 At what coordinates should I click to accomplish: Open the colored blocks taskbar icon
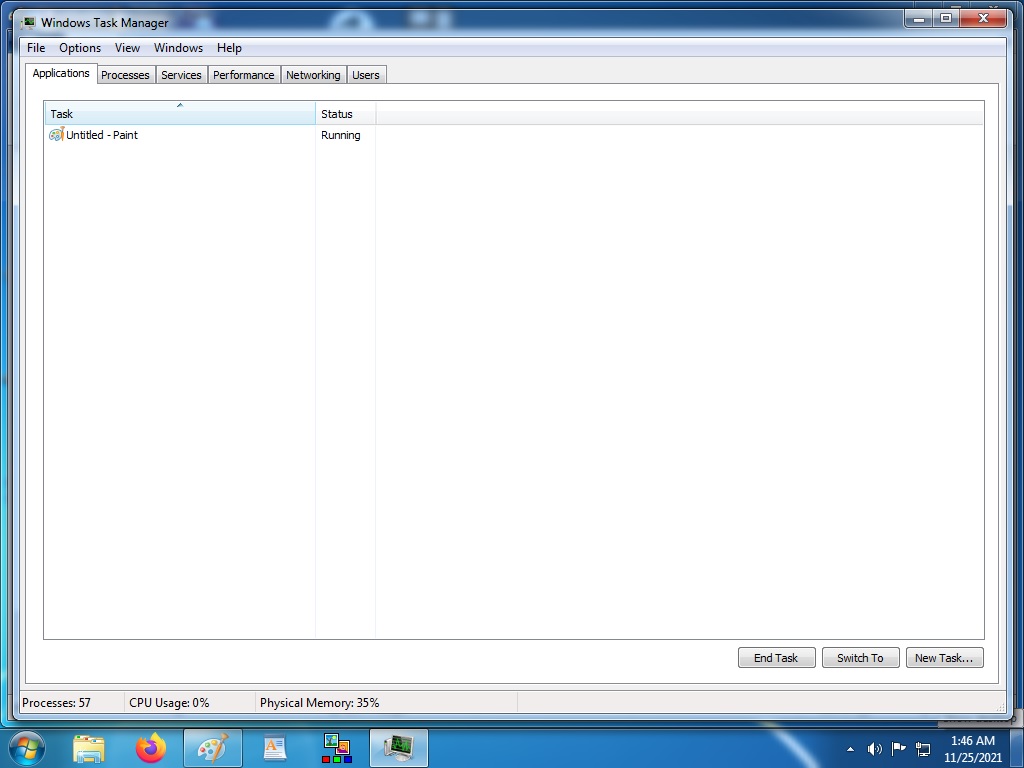[337, 748]
